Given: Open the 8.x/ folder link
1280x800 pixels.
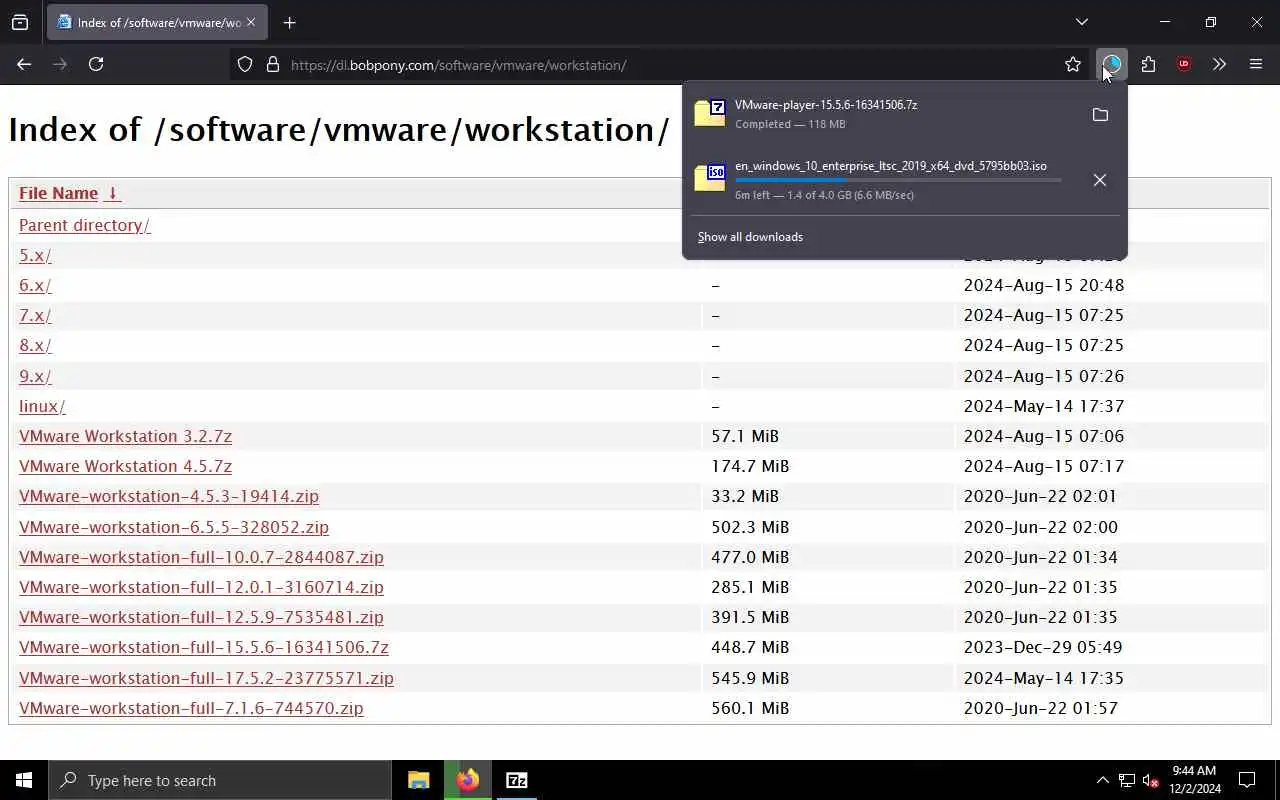Looking at the screenshot, I should (35, 345).
